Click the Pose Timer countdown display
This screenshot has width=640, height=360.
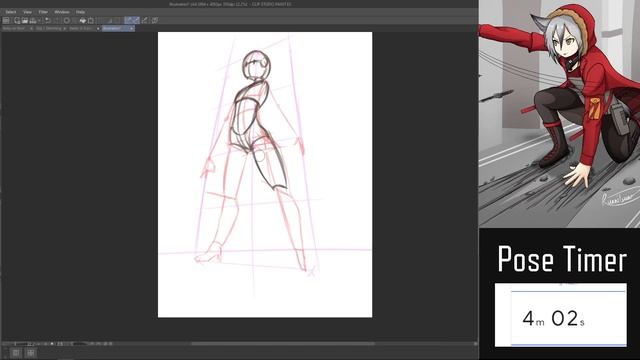pos(561,315)
